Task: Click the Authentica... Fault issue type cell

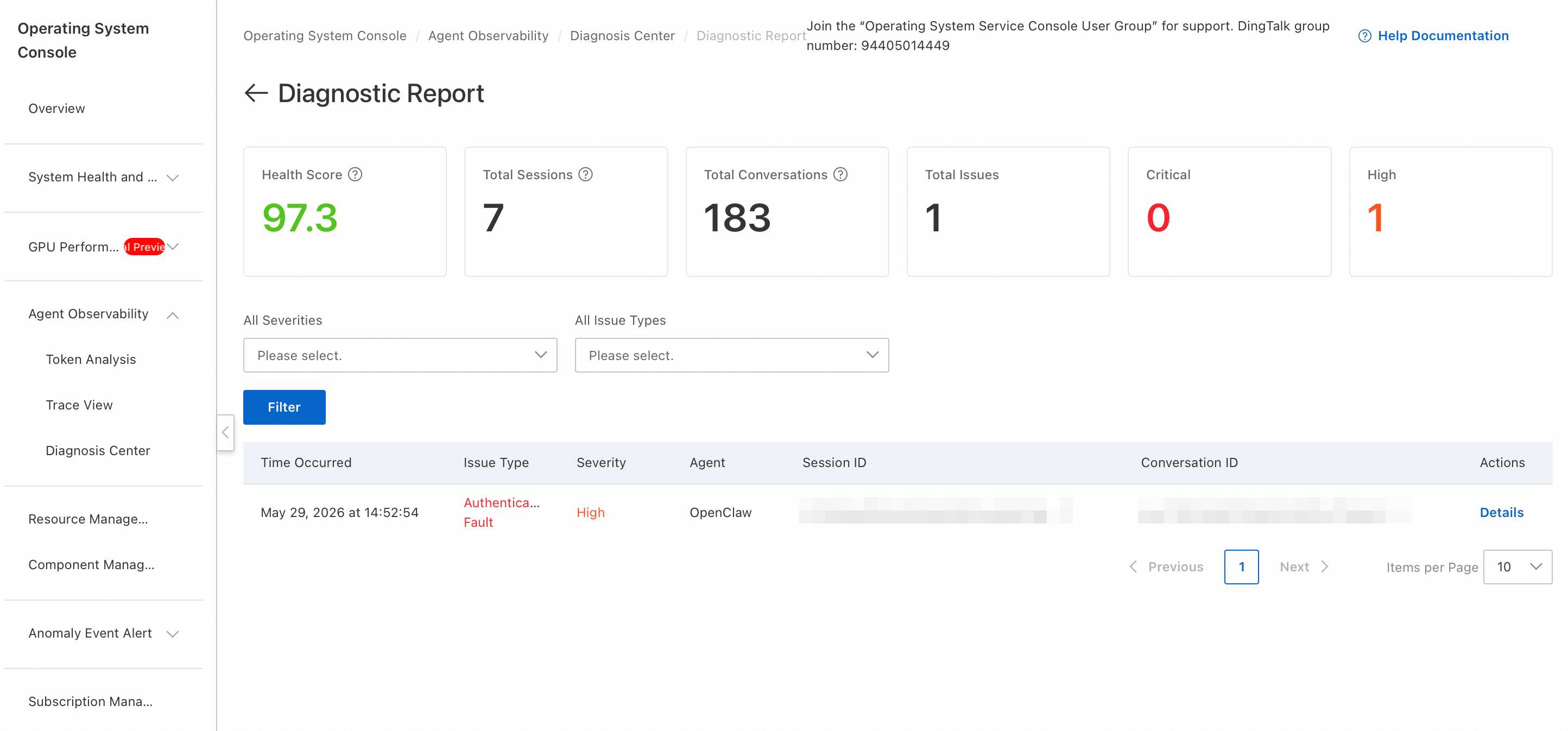Action: coord(502,513)
